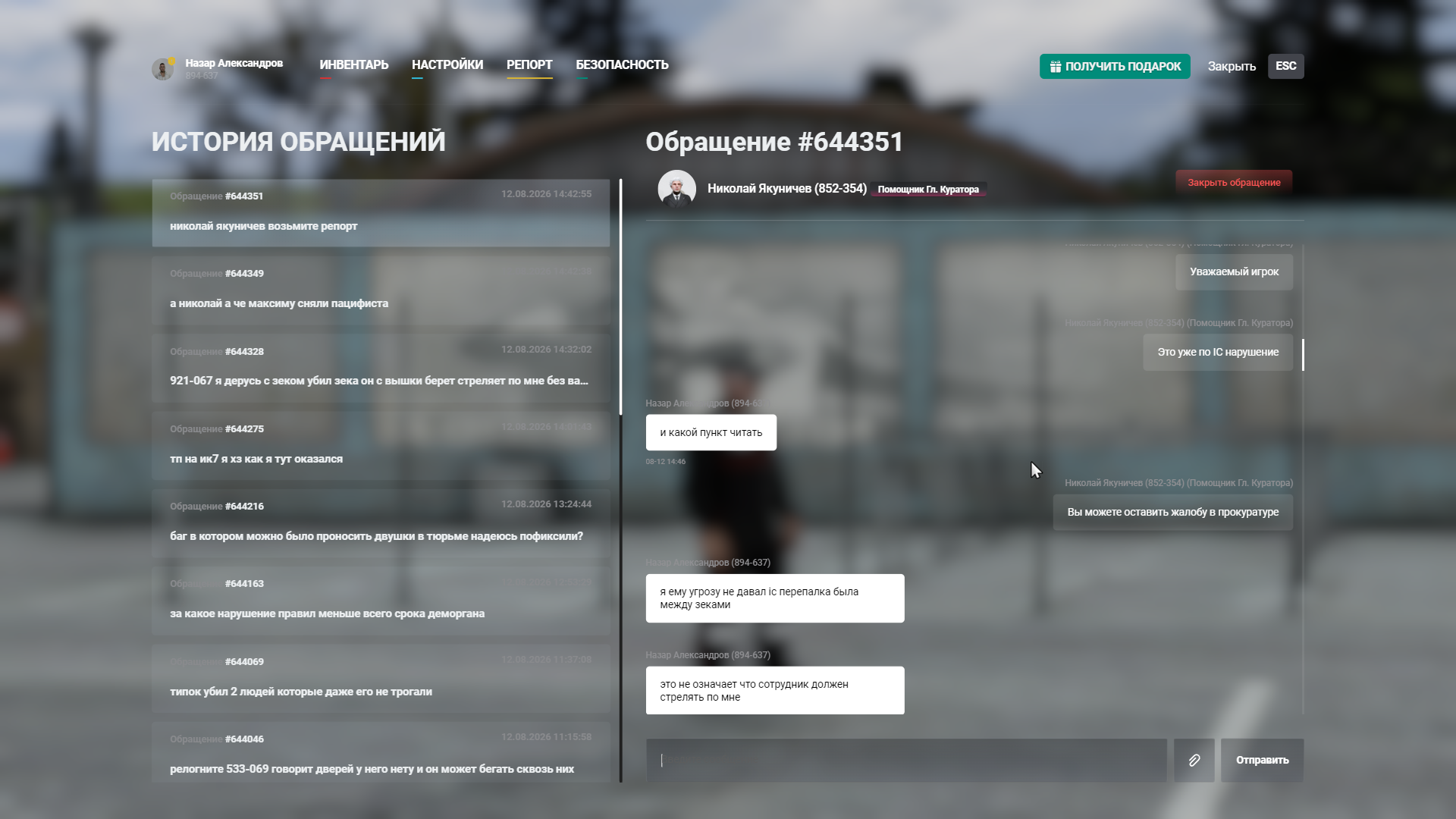Open request #644351 in the history
1456x819 pixels.
381,213
